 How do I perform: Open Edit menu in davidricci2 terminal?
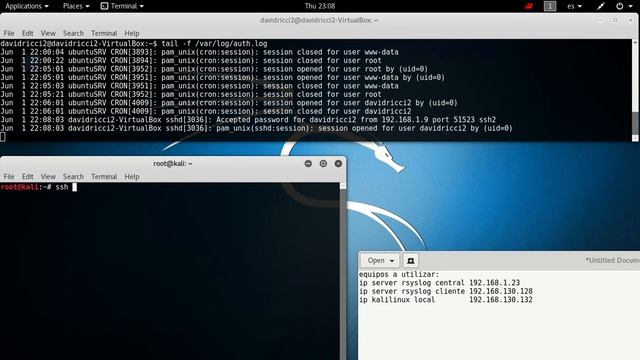tap(27, 33)
